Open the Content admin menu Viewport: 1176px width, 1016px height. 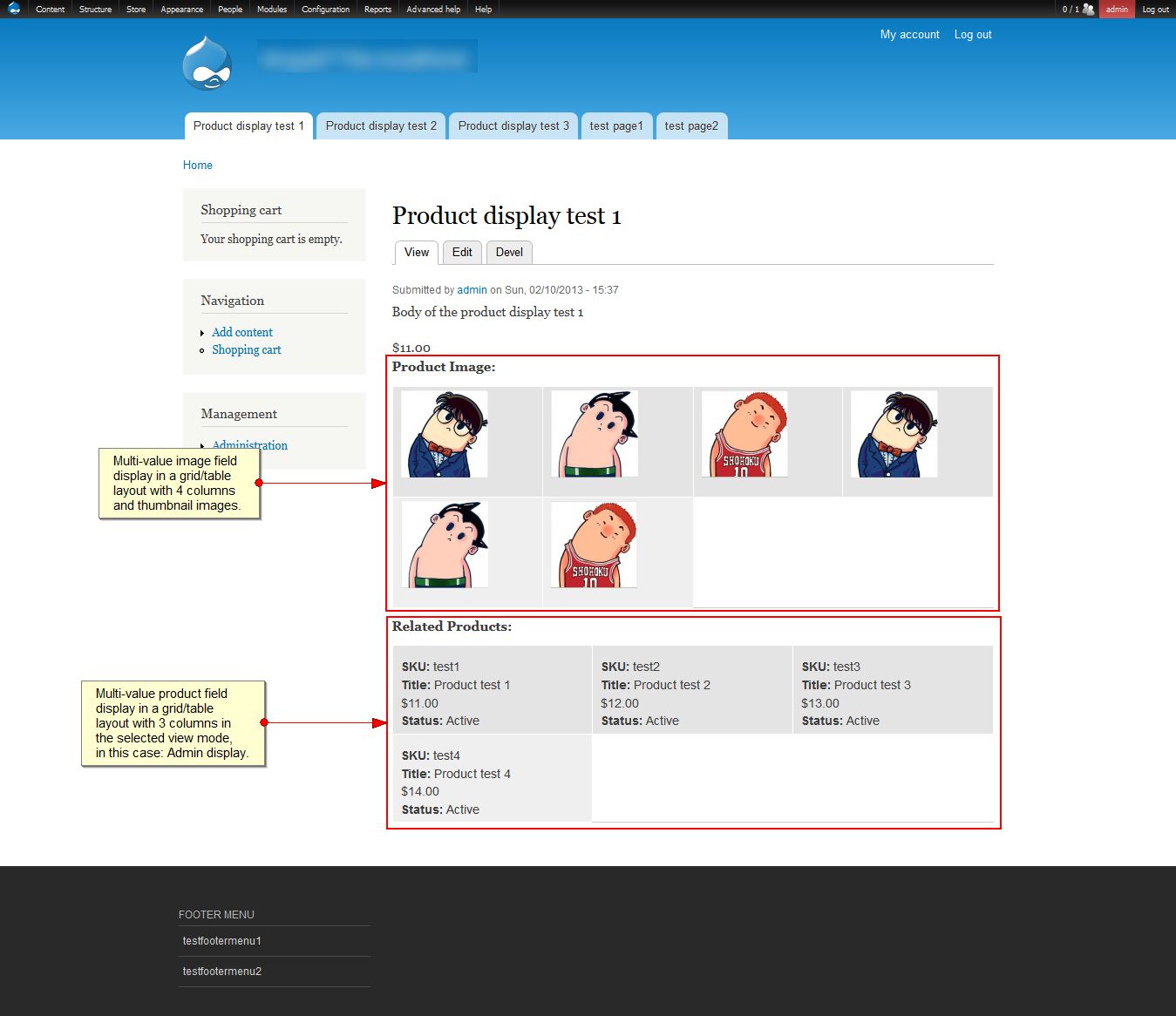pos(50,9)
